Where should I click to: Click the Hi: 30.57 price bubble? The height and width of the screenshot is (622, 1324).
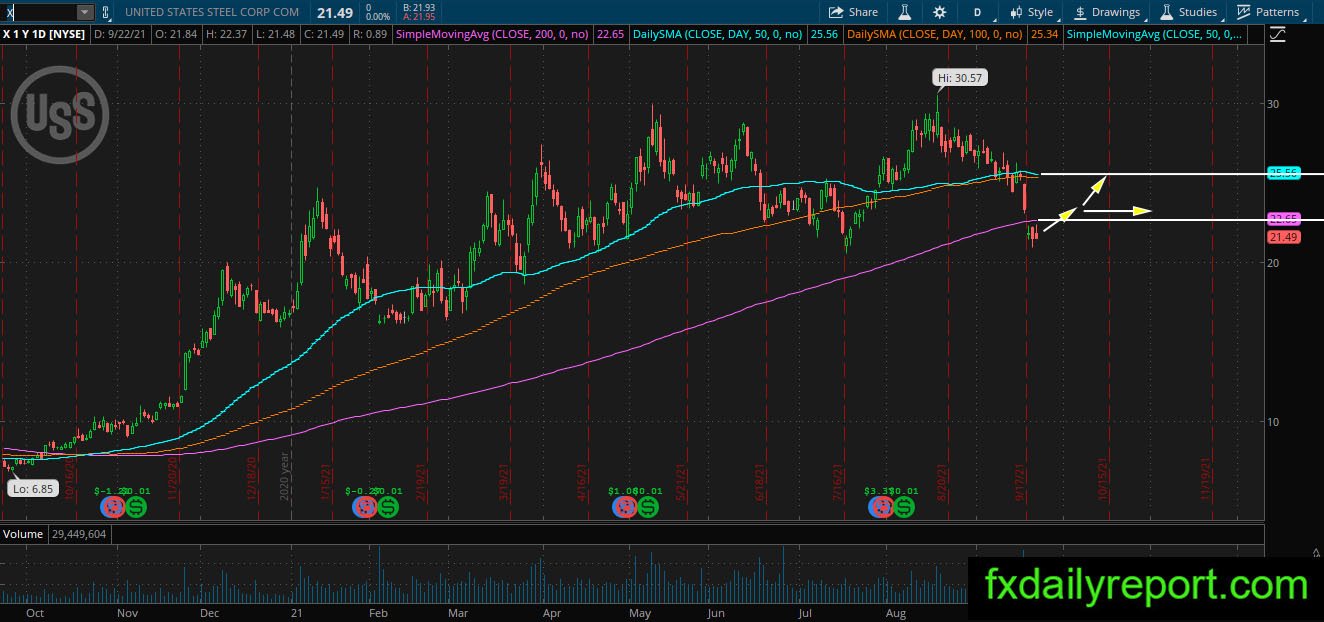coord(960,77)
